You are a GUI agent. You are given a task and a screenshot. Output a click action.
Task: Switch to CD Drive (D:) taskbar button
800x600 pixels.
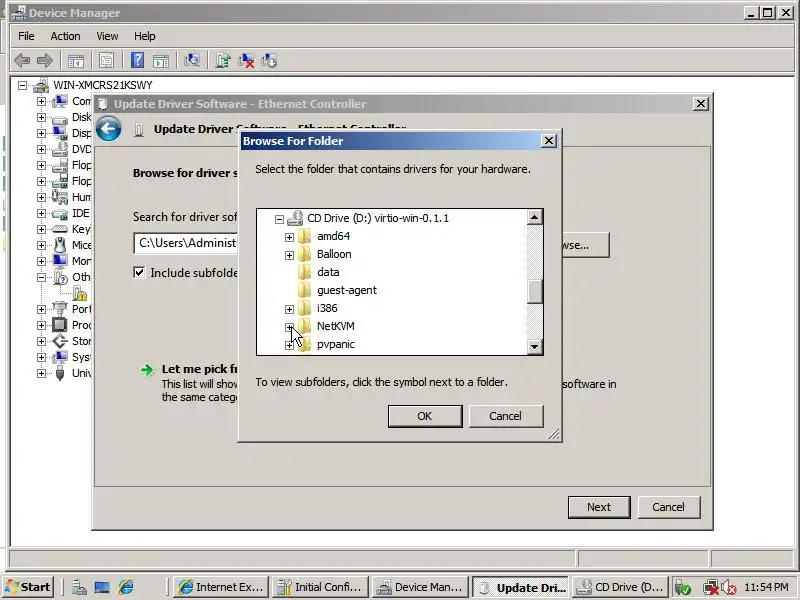(x=621, y=587)
